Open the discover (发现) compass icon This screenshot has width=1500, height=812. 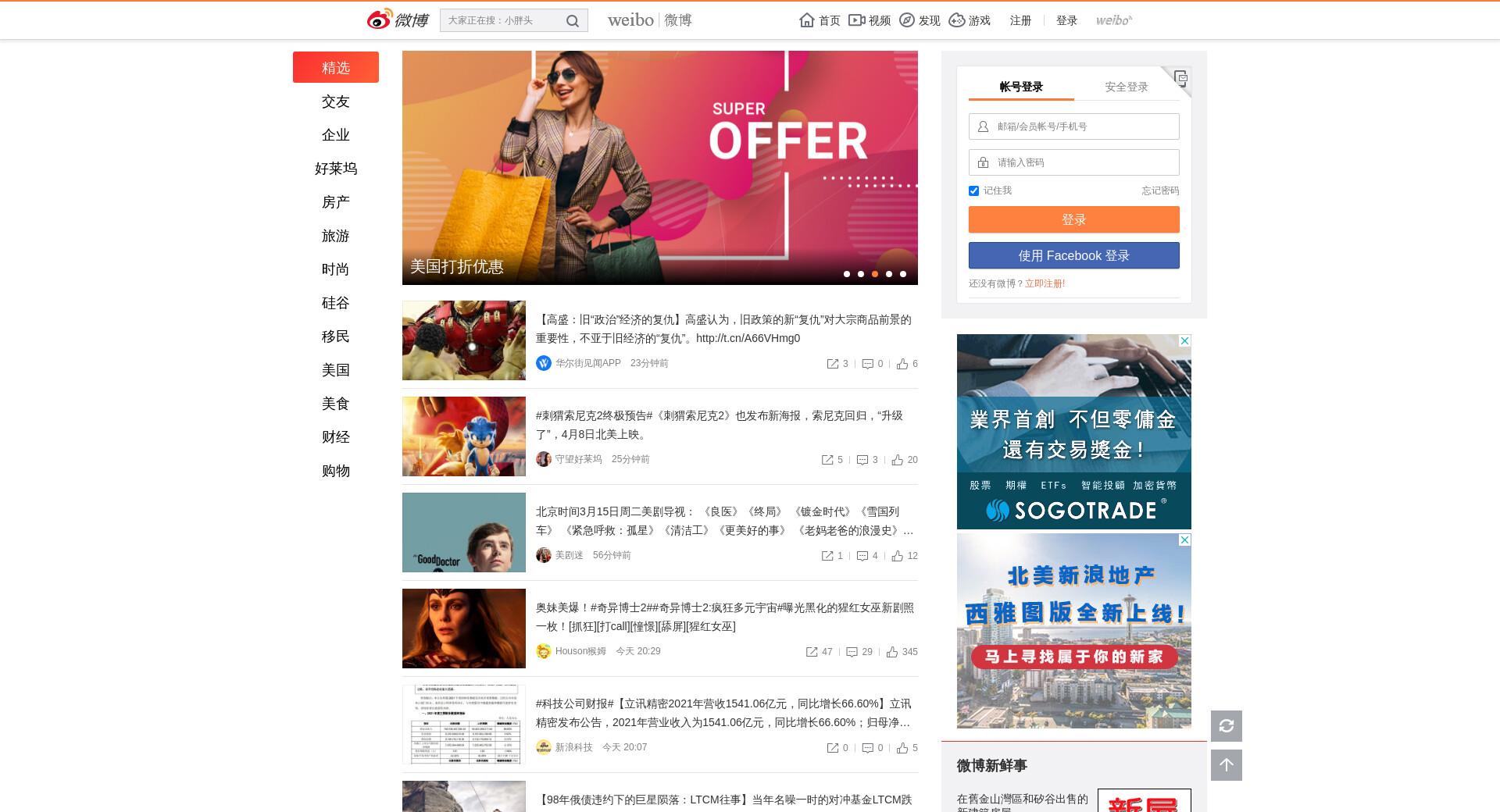[x=907, y=20]
